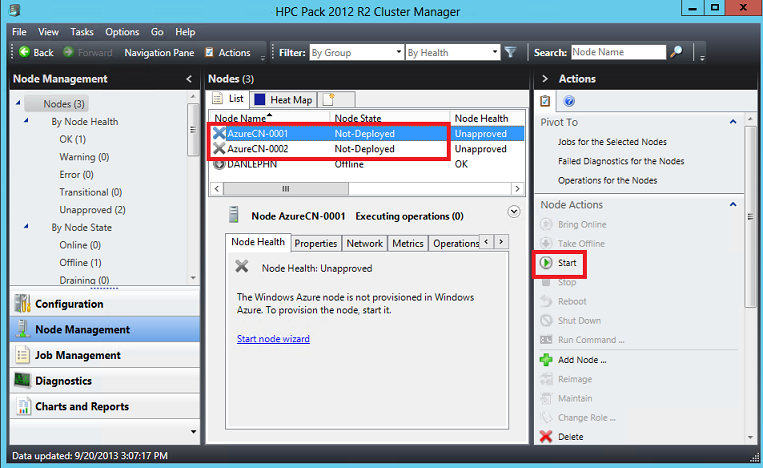Click the Actions toolbar icon
This screenshot has width=763, height=468.
click(x=209, y=53)
